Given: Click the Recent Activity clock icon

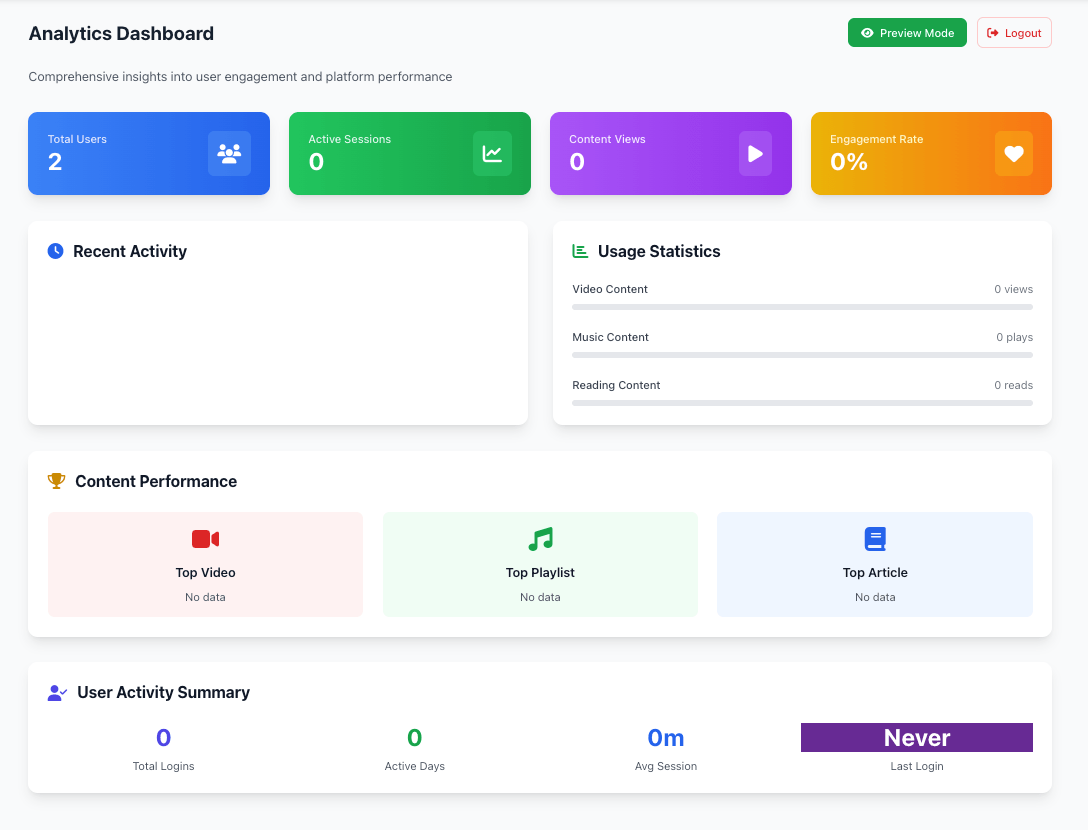Looking at the screenshot, I should pos(56,251).
